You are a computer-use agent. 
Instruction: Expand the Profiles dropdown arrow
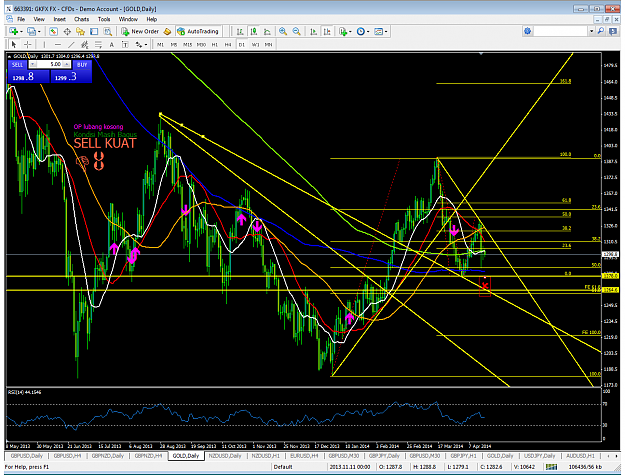click(x=39, y=31)
